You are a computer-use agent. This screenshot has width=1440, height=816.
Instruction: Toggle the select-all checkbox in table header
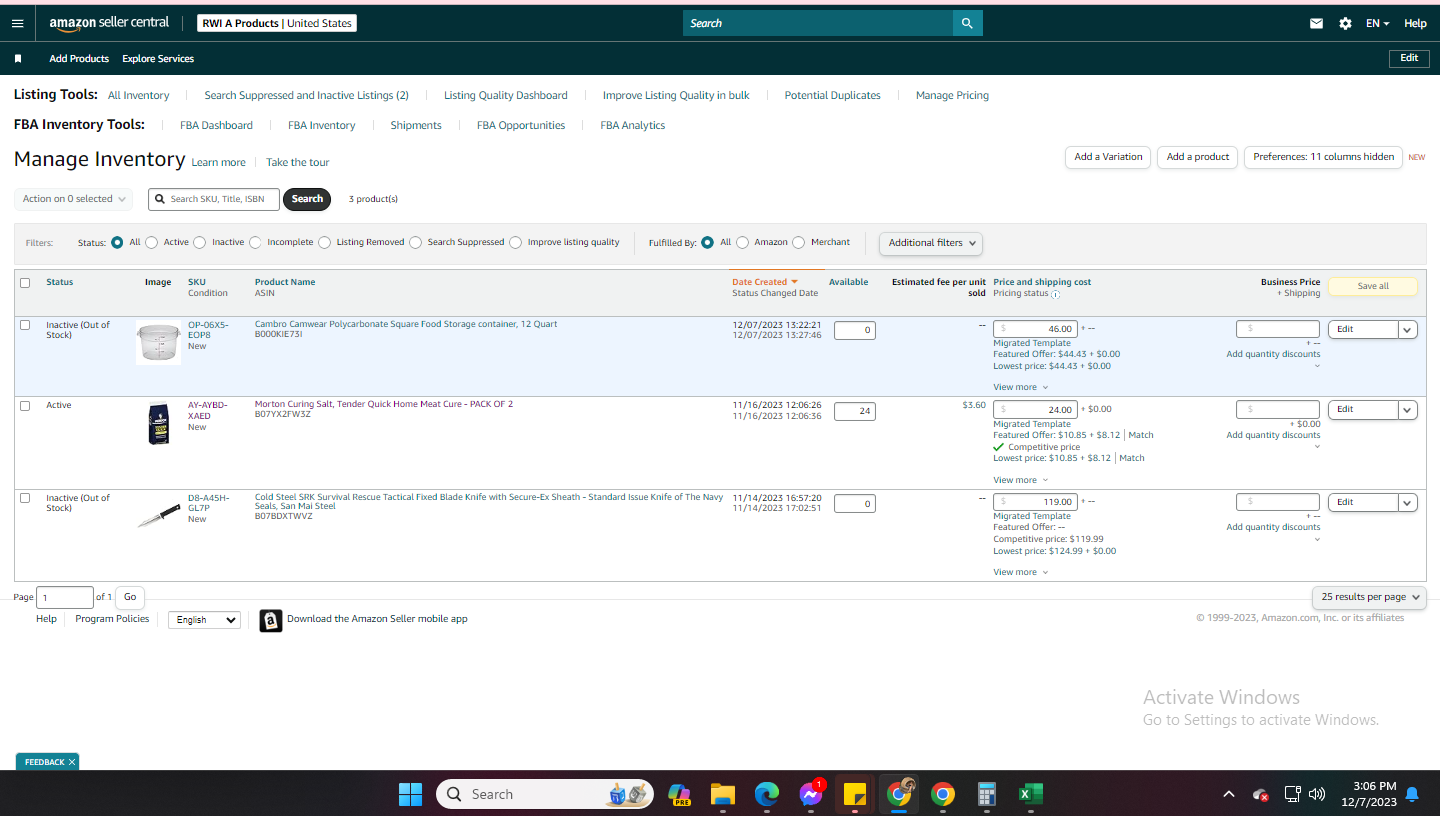point(25,283)
